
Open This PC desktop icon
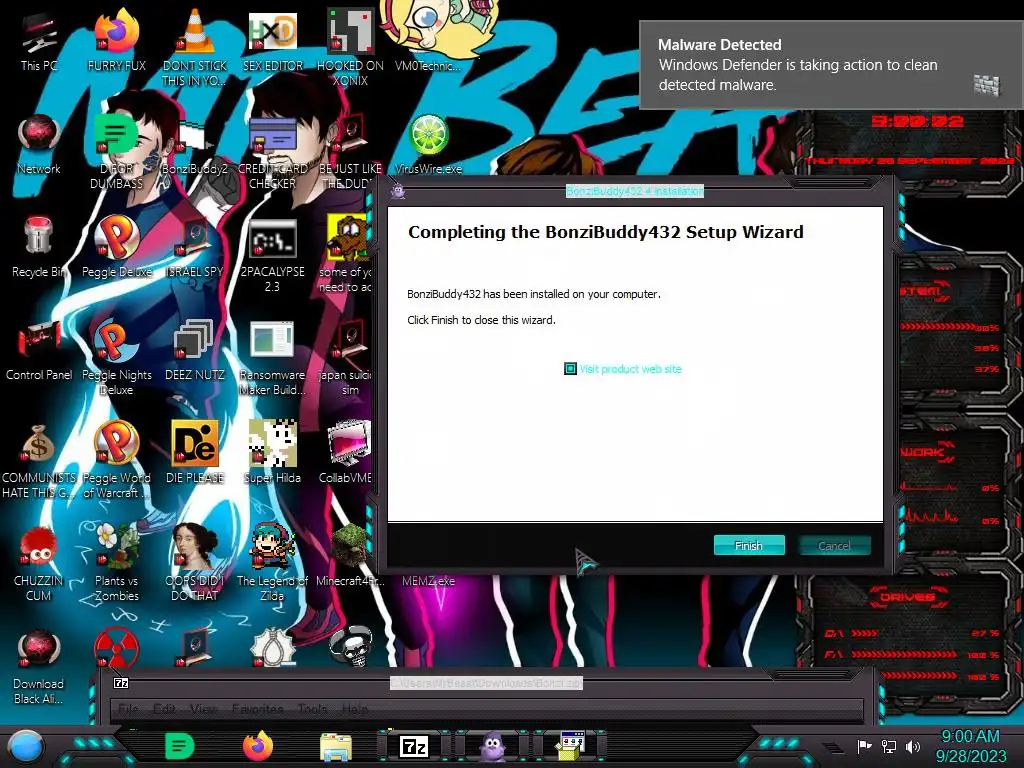tap(39, 40)
